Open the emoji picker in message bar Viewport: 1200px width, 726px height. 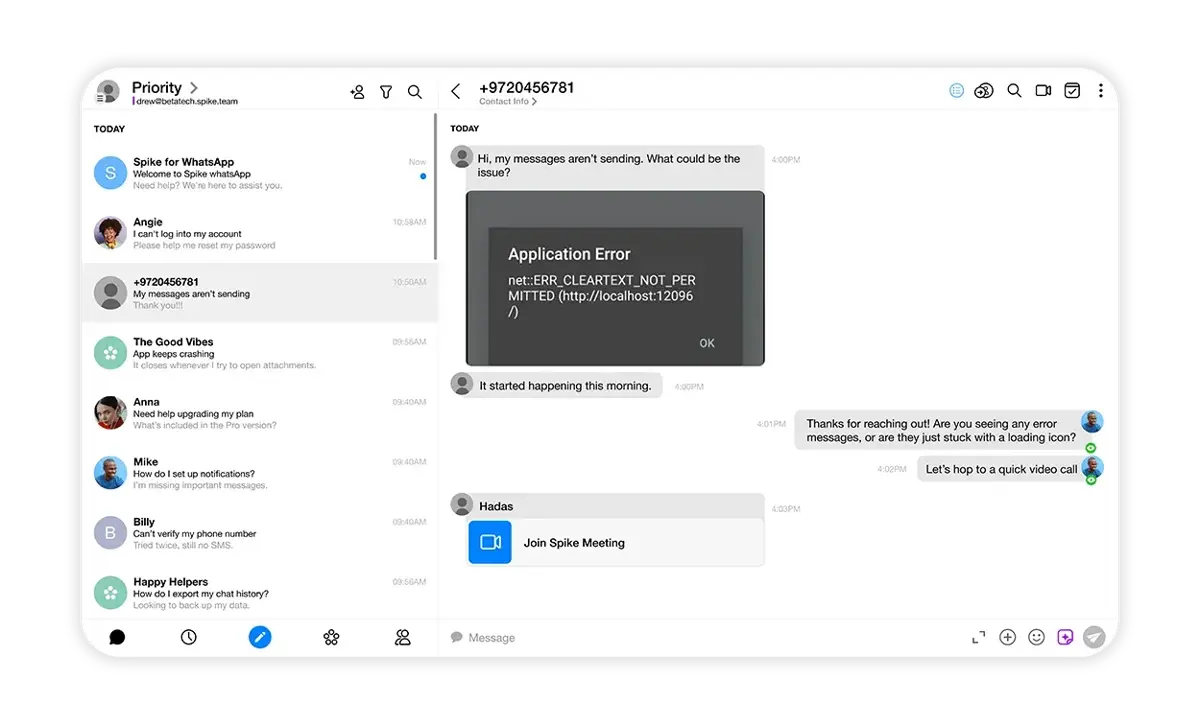(1037, 637)
